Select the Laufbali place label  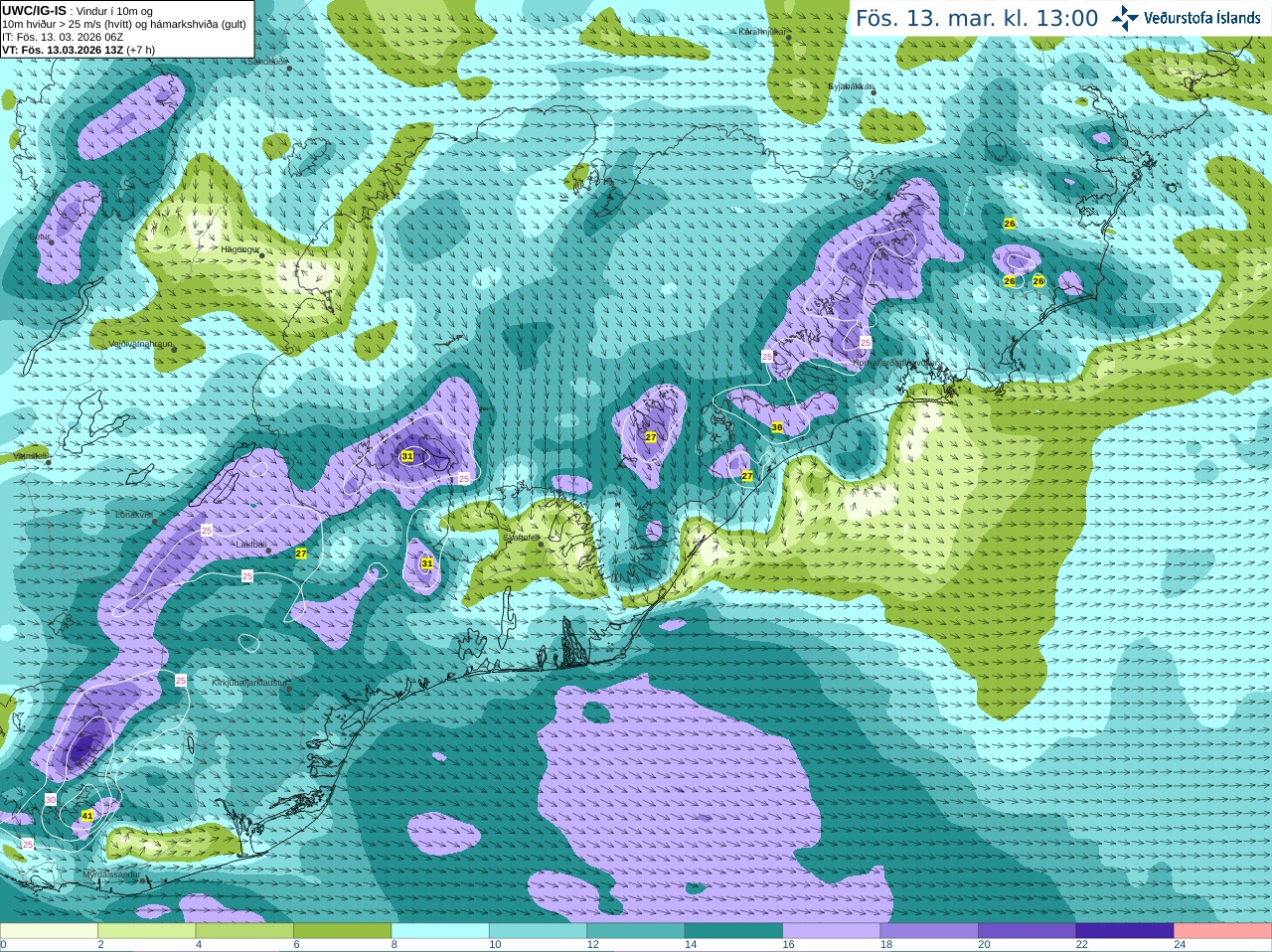click(x=250, y=545)
